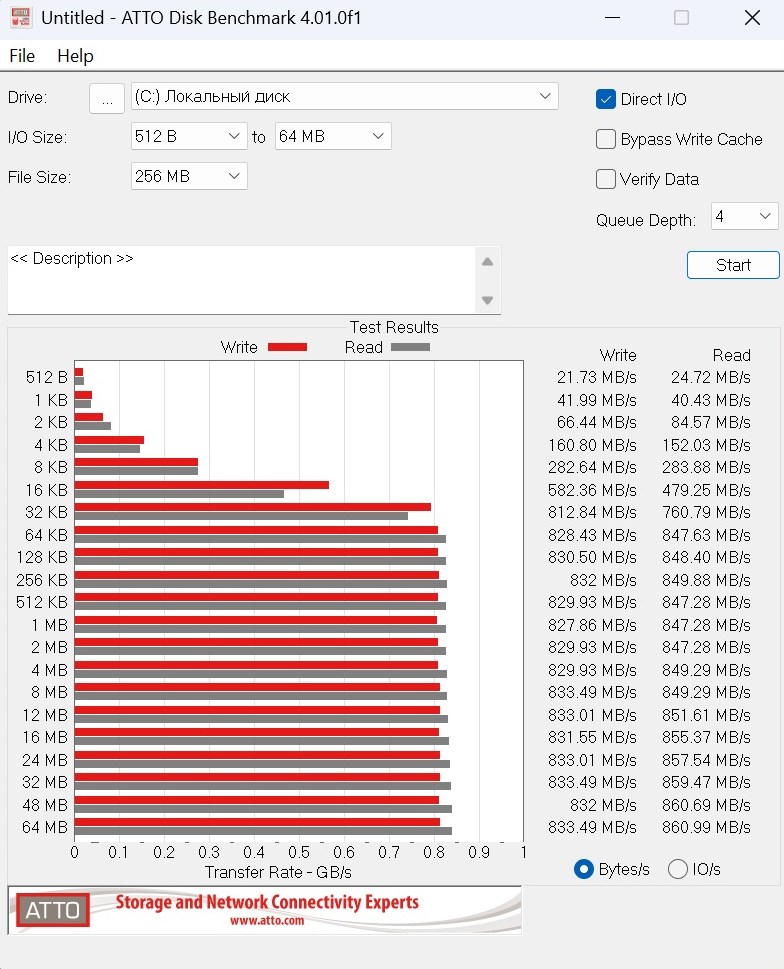Image resolution: width=784 pixels, height=969 pixels.
Task: Open the Help menu
Action: click(x=75, y=56)
